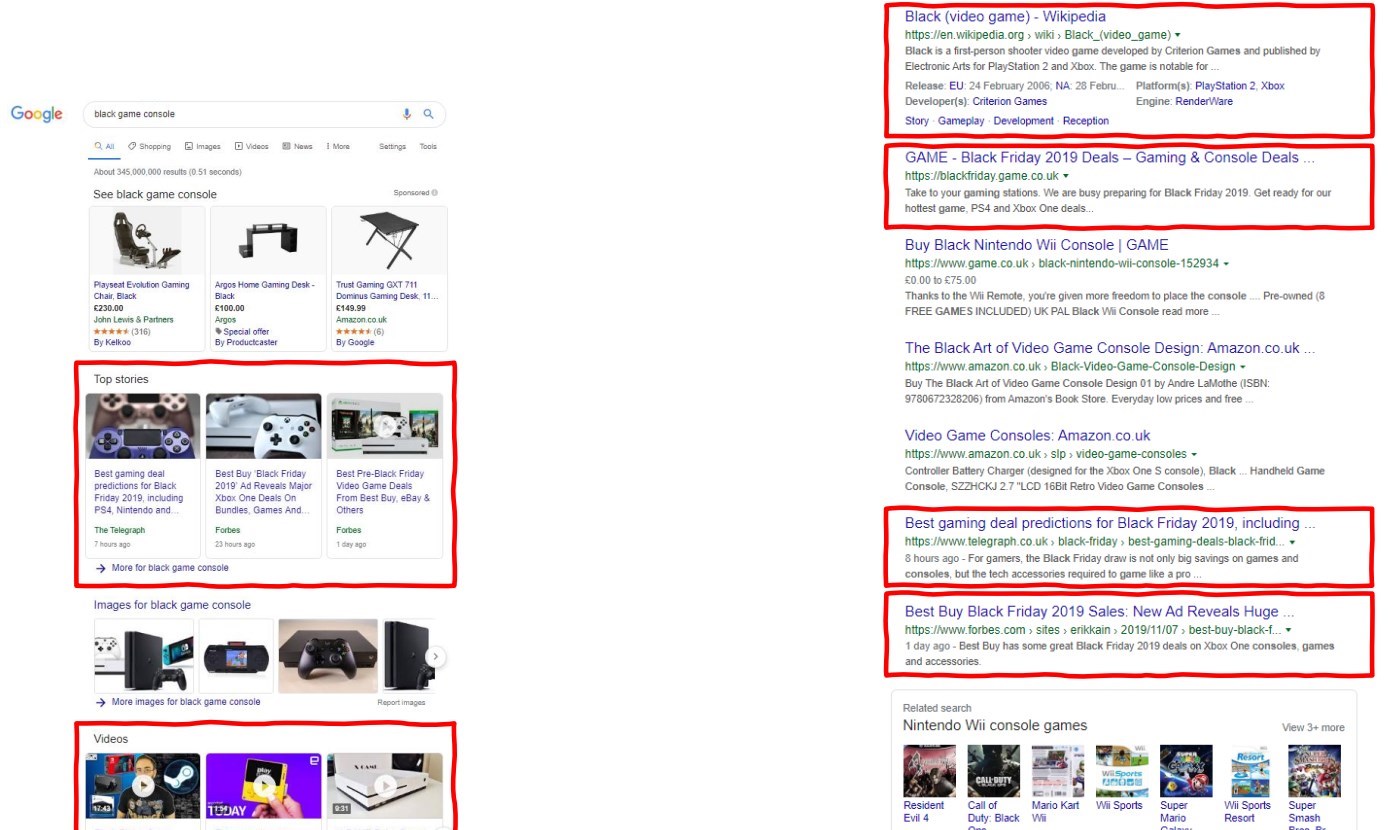Select the Super Smash Bros related game
The width and height of the screenshot is (1391, 830).
click(1314, 786)
